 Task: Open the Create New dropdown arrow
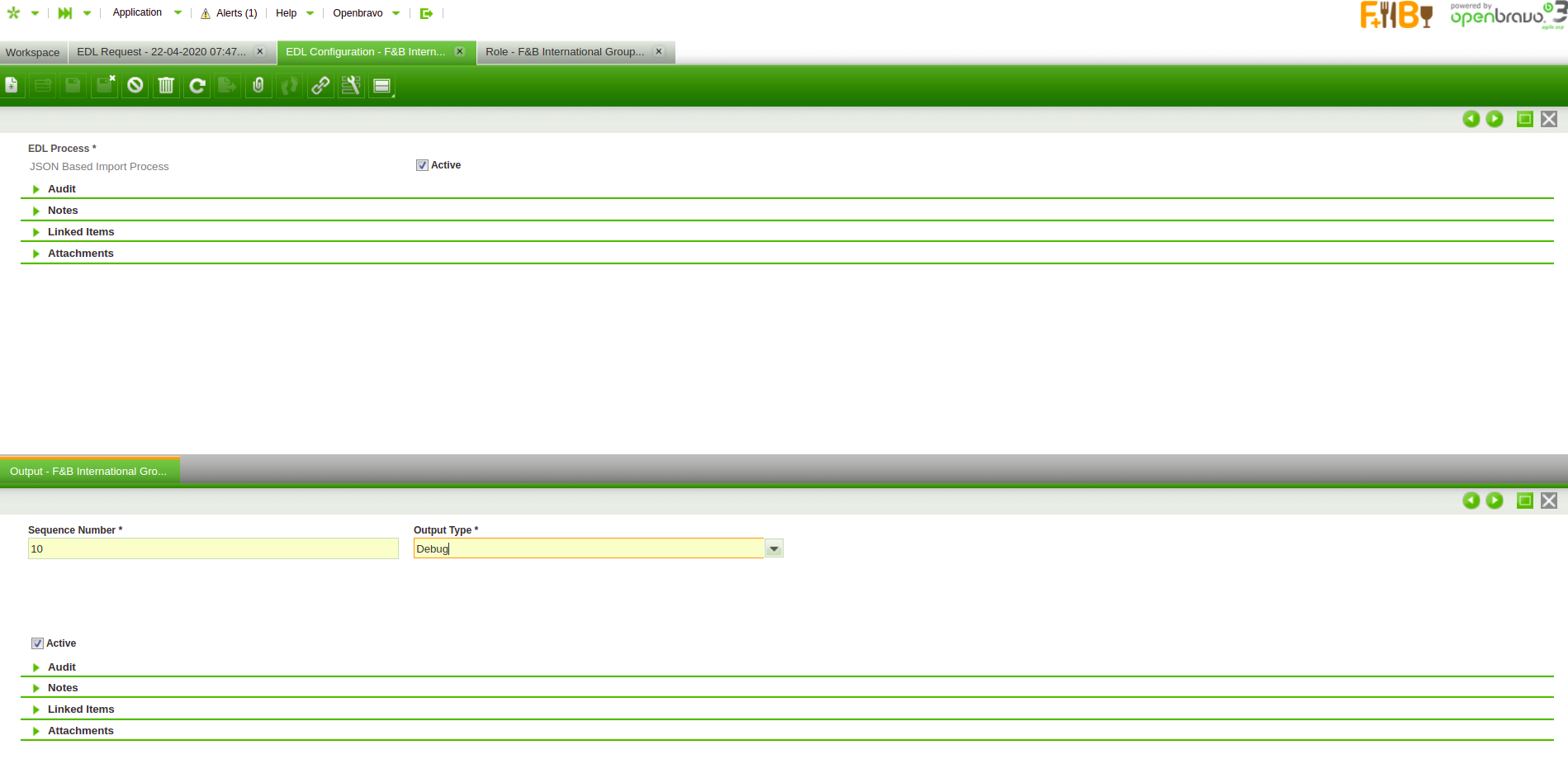35,13
